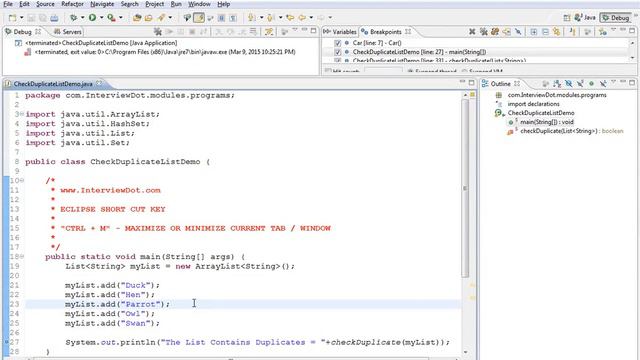Screen dimensions: 640x360
Task: Collapse the import block at line 3
Action: (x=22, y=114)
